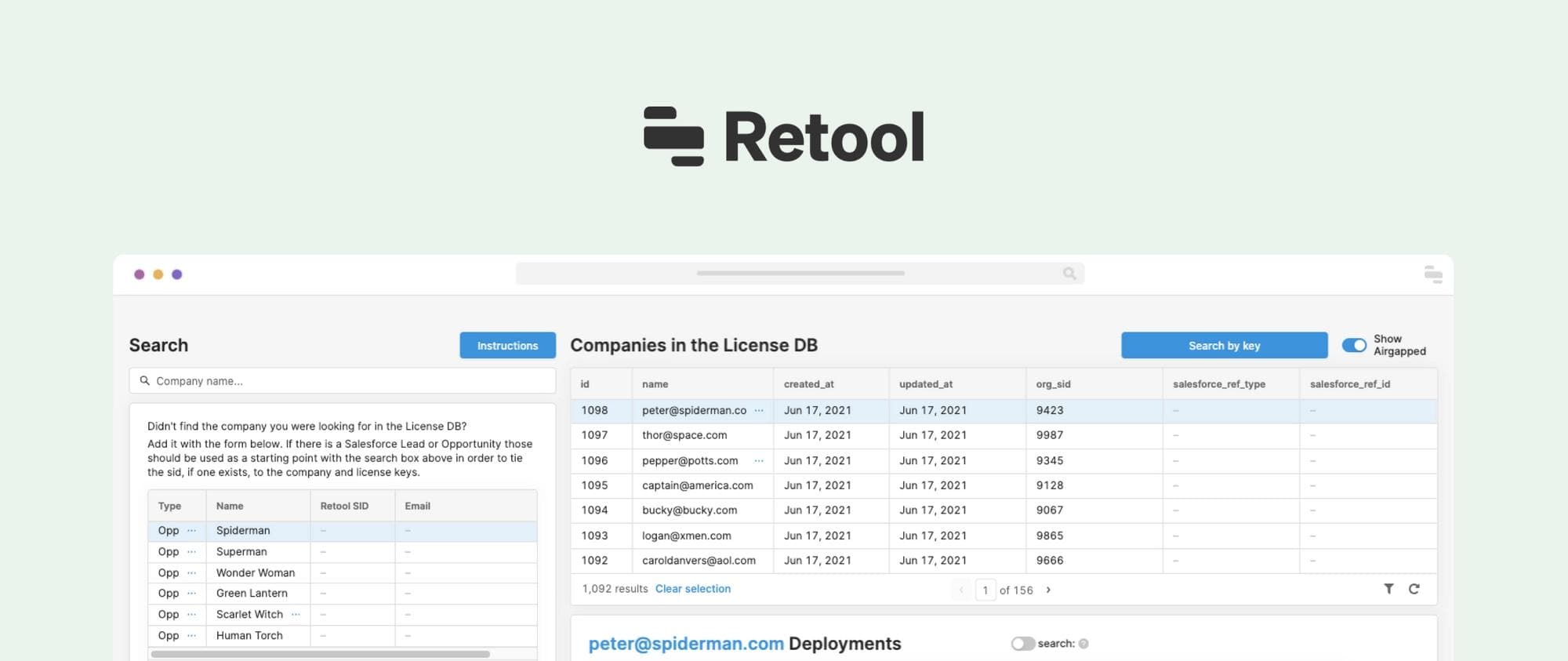Click the ellipsis icon beside peter@spiderman.co

point(759,410)
